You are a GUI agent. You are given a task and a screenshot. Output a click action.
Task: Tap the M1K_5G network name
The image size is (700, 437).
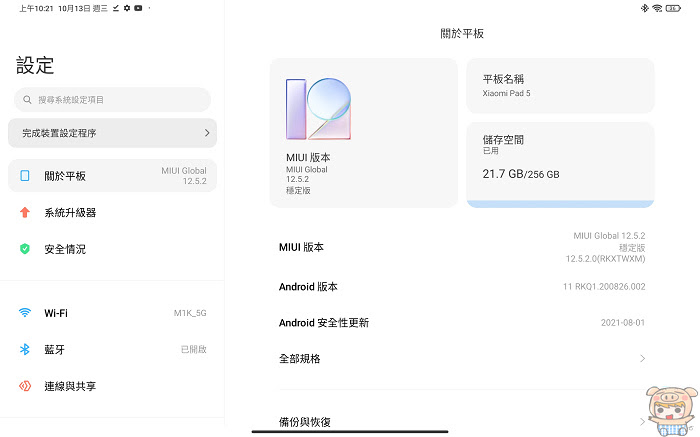(190, 313)
